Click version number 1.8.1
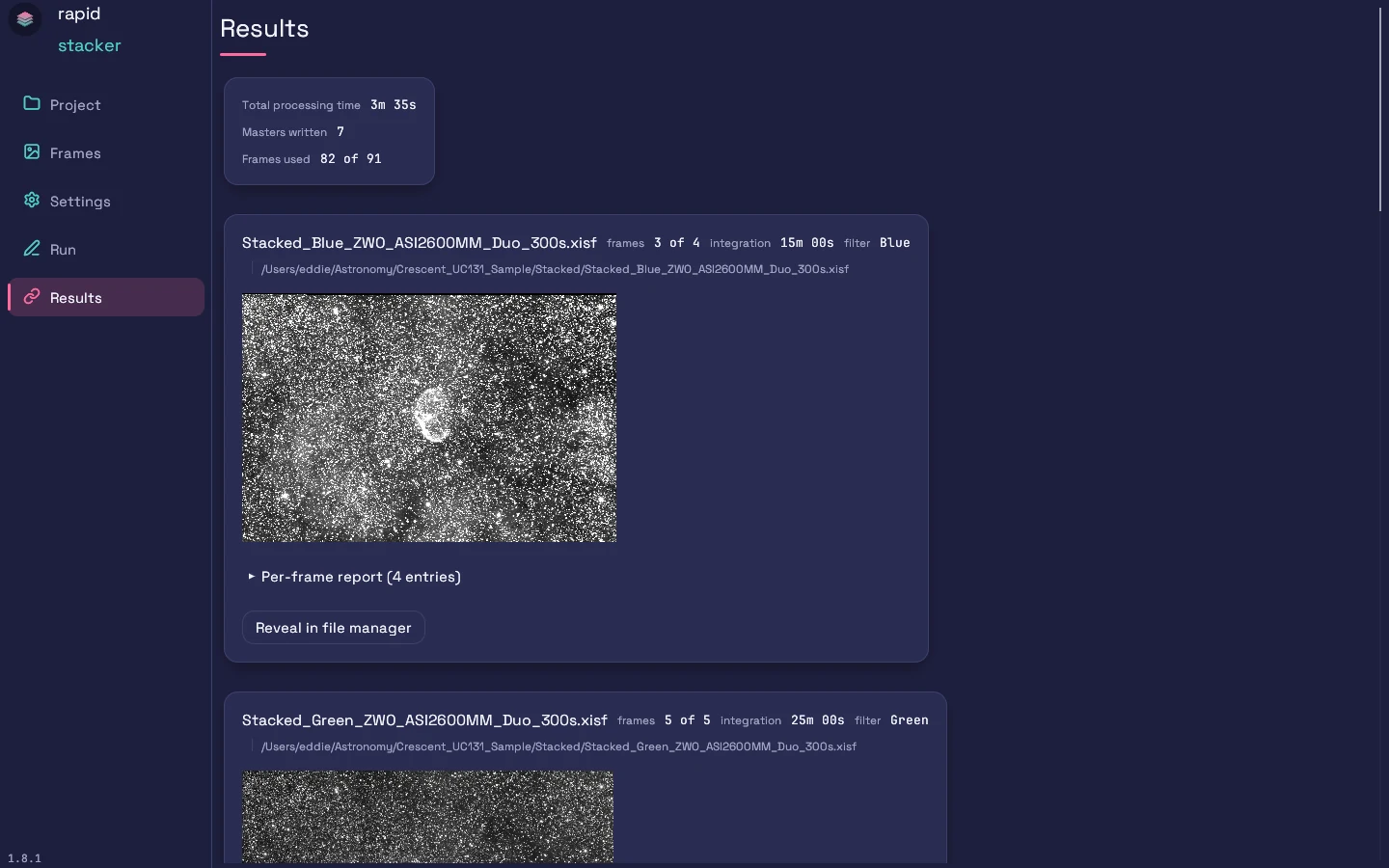The width and height of the screenshot is (1389, 868). click(25, 858)
